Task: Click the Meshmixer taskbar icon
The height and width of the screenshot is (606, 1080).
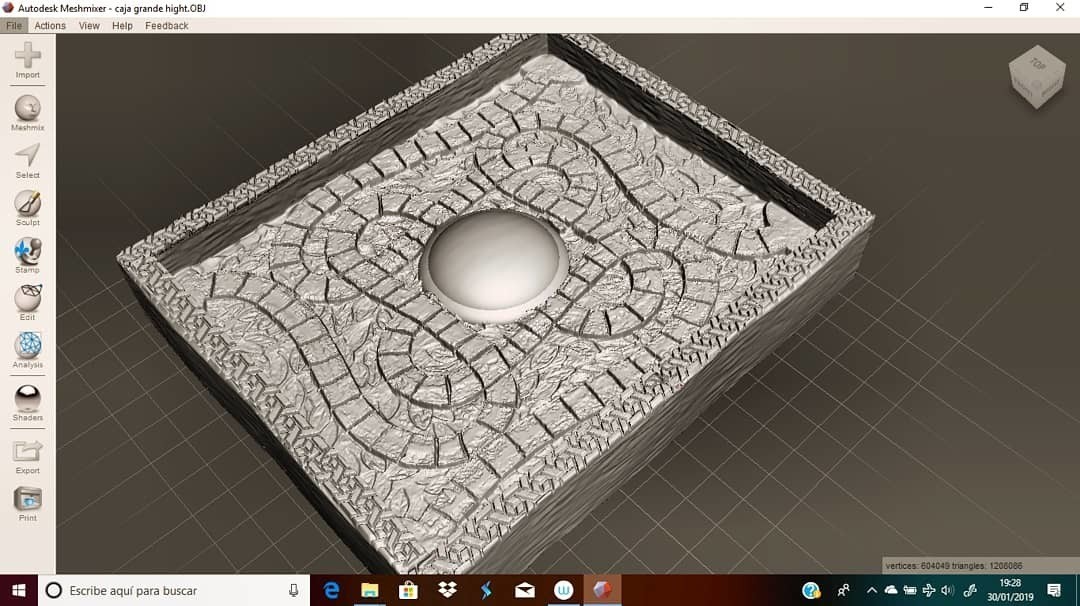Action: [x=602, y=590]
